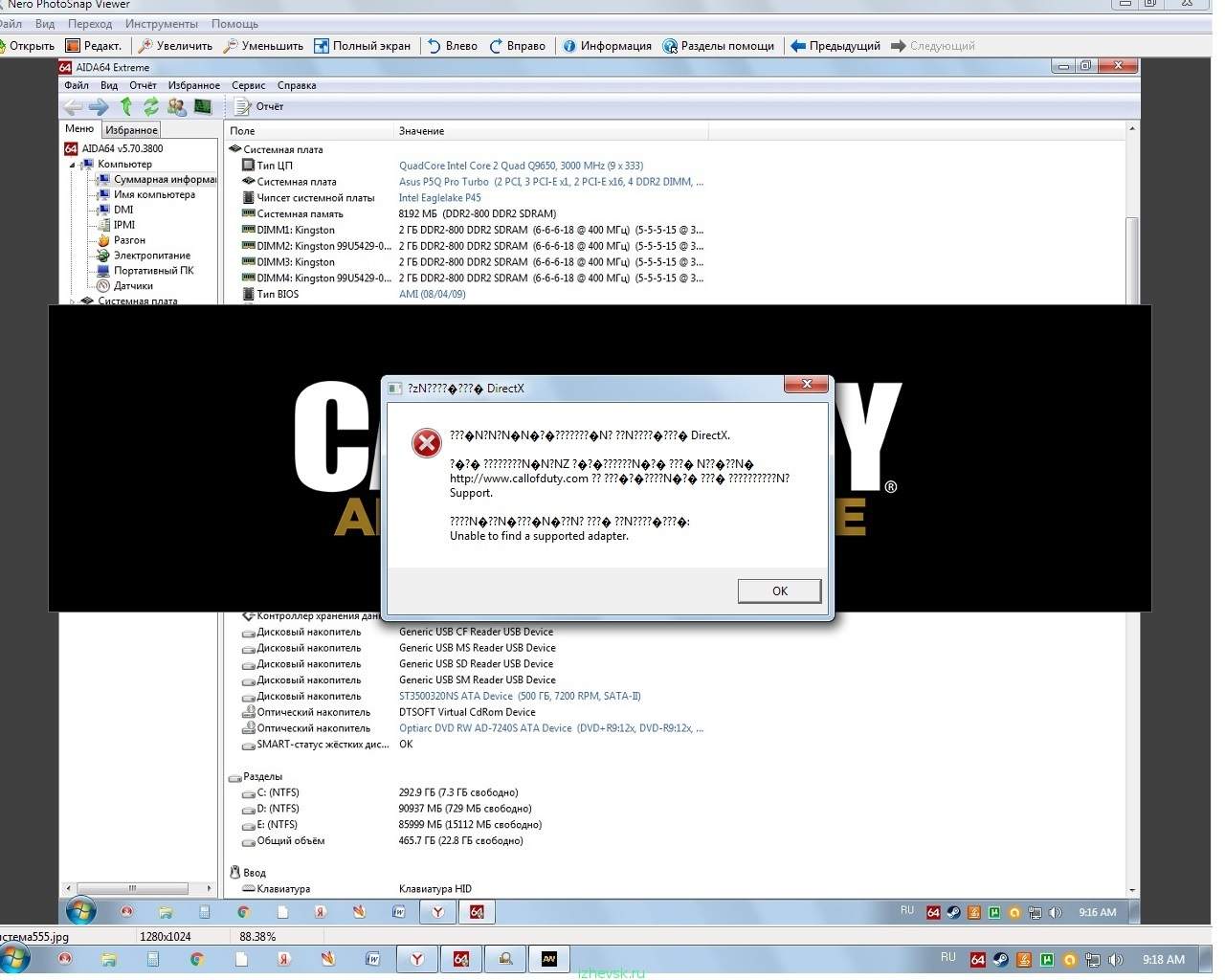Click the black AW game taskbar icon

(x=549, y=959)
